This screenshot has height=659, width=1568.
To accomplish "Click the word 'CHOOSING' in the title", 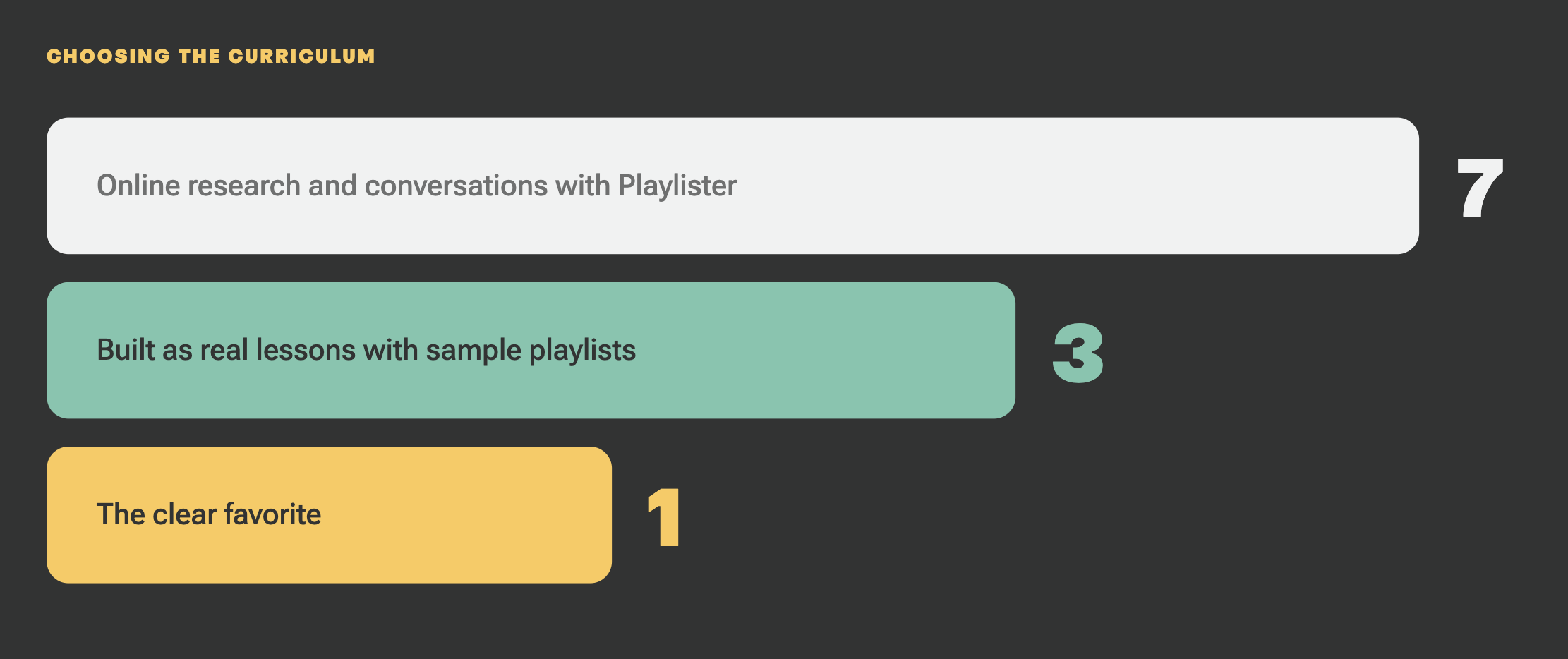I will pos(109,56).
